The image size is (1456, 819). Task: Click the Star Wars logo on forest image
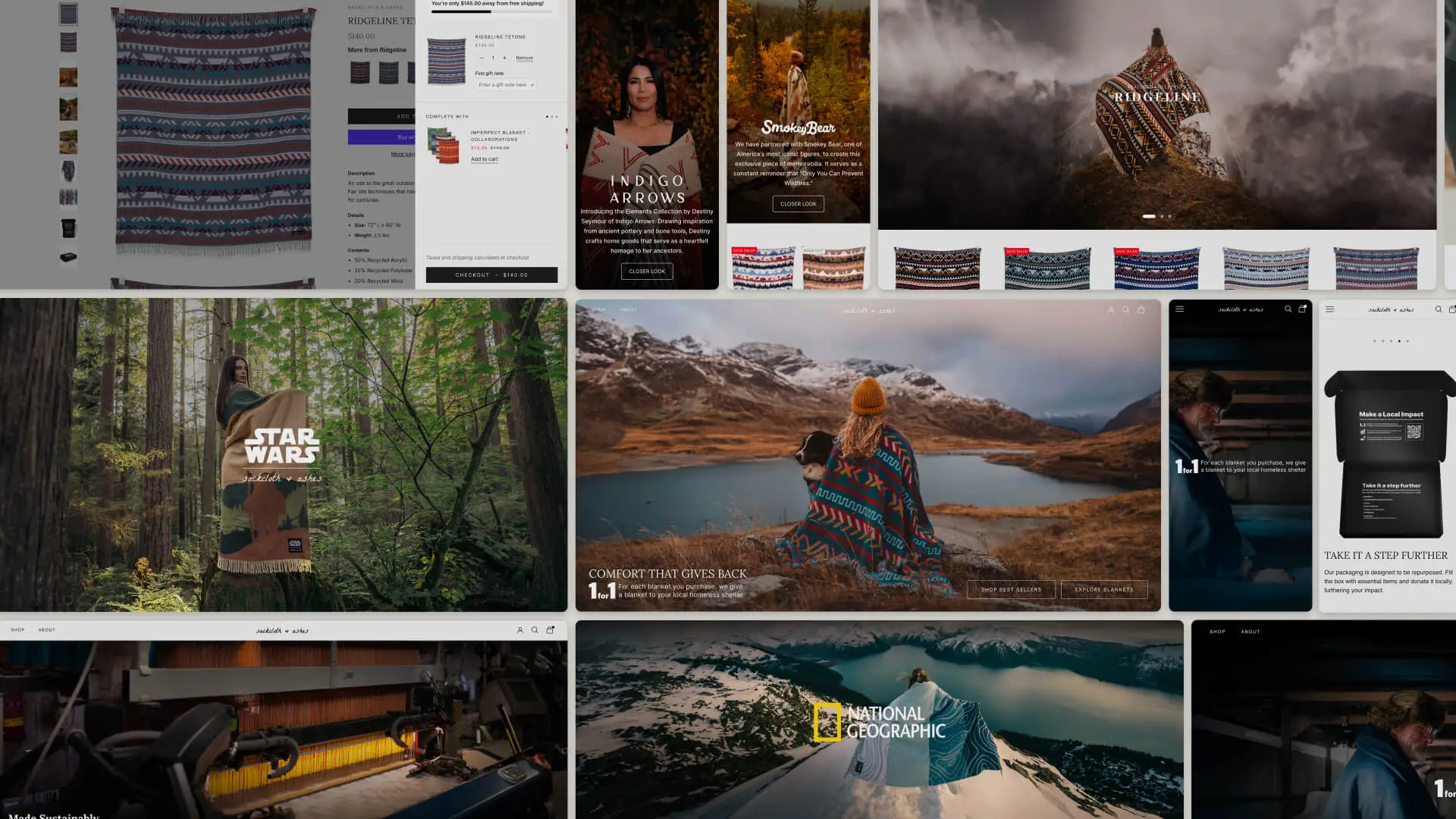[282, 446]
